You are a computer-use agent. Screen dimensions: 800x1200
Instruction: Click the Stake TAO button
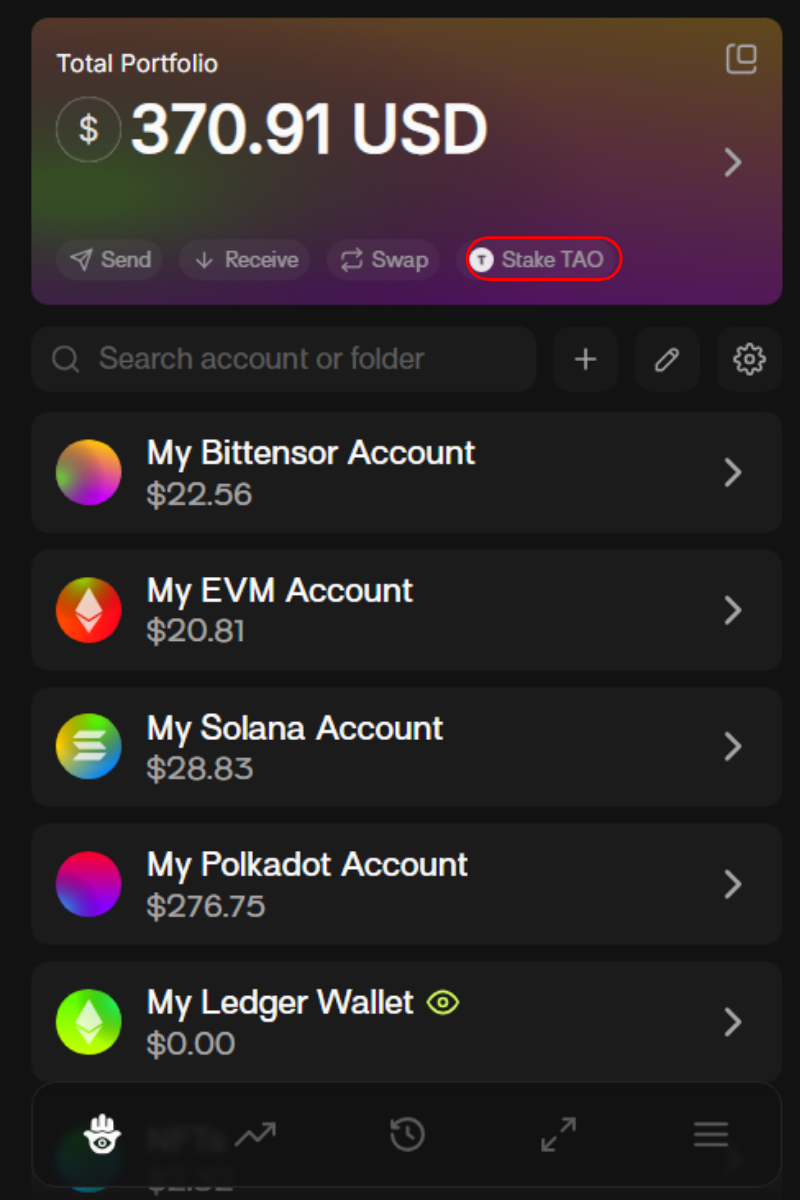pyautogui.click(x=544, y=260)
